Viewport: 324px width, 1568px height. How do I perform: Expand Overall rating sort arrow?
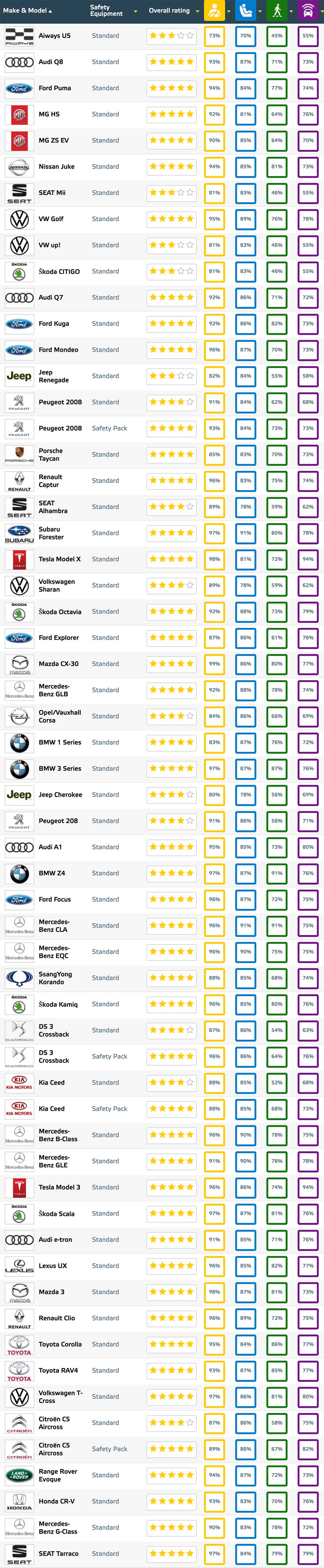coord(197,11)
